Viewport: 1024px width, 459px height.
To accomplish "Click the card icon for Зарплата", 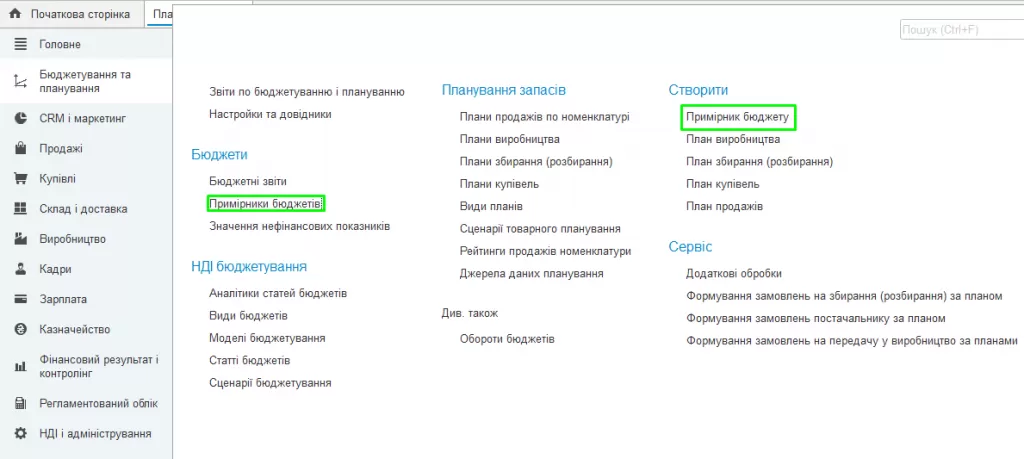I will point(21,299).
